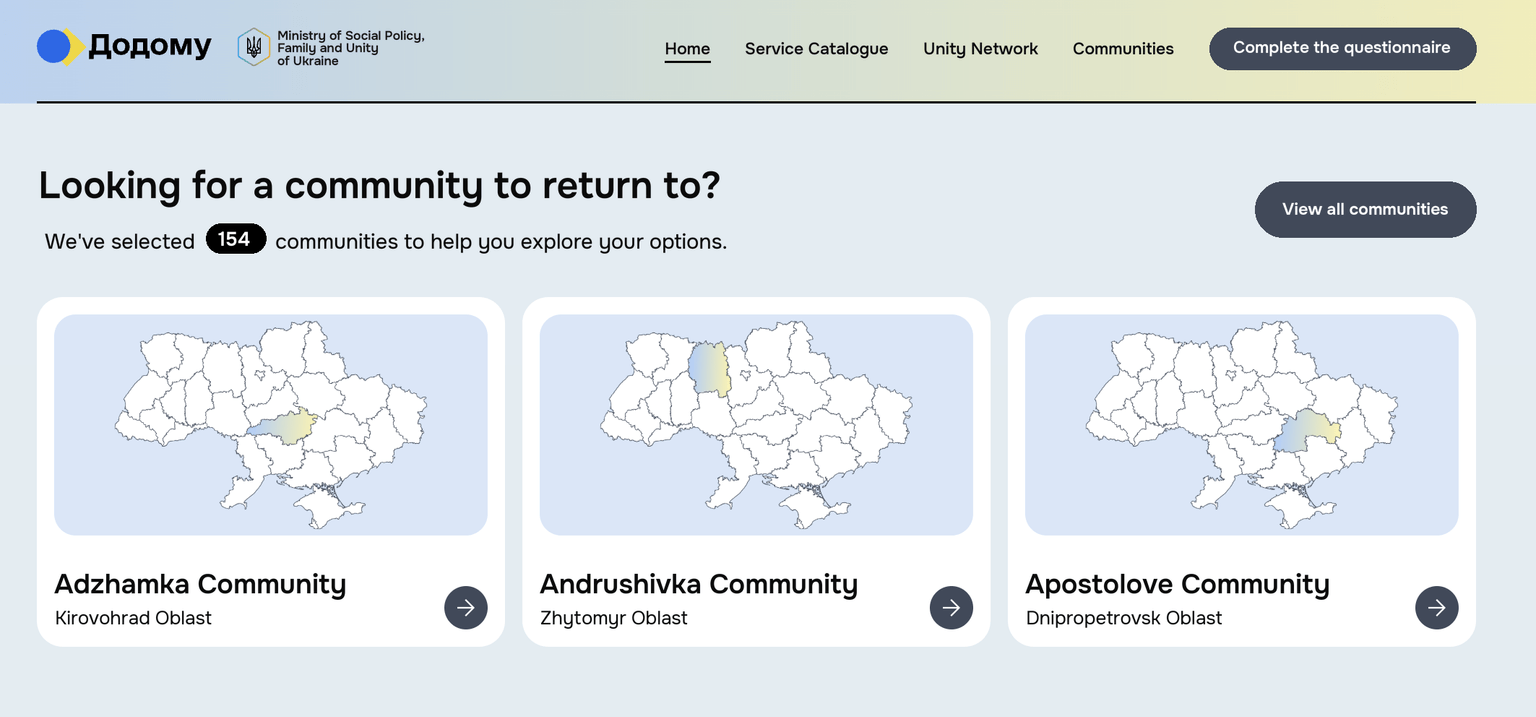Click the highlighted Kirovohrad region on map
1536x717 pixels.
click(285, 426)
